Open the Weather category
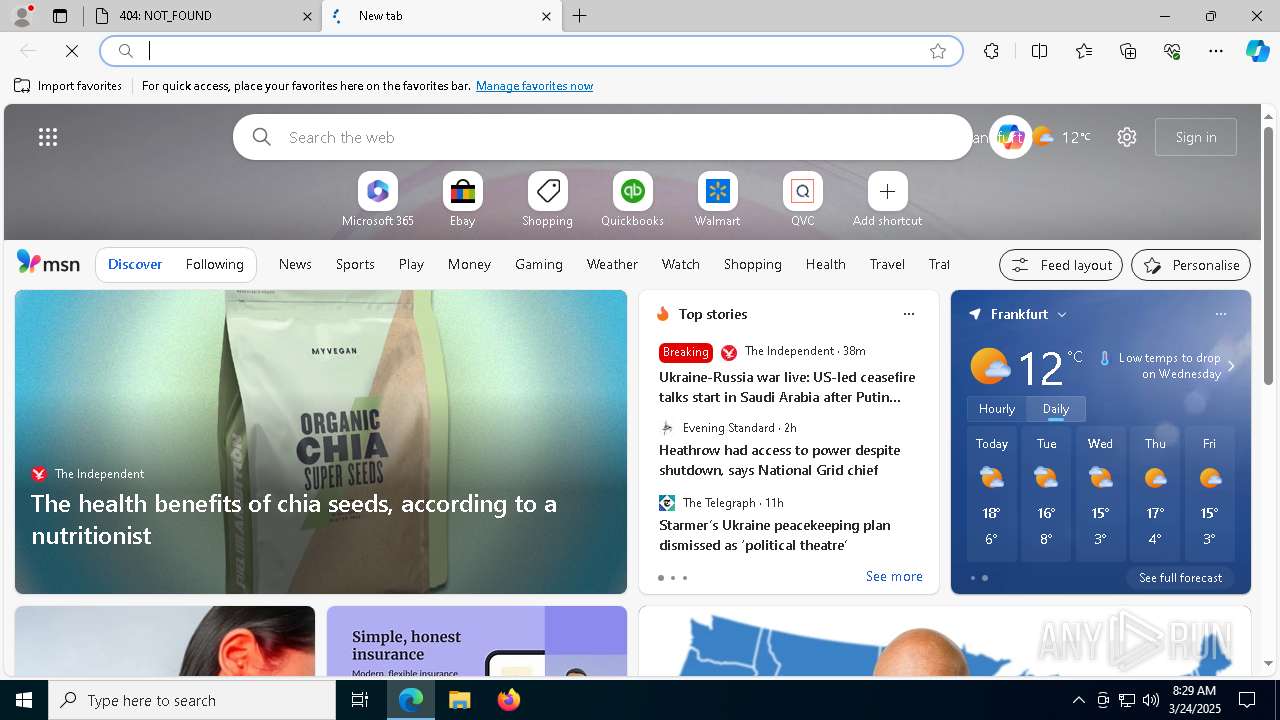Image resolution: width=1280 pixels, height=720 pixels. [x=612, y=264]
